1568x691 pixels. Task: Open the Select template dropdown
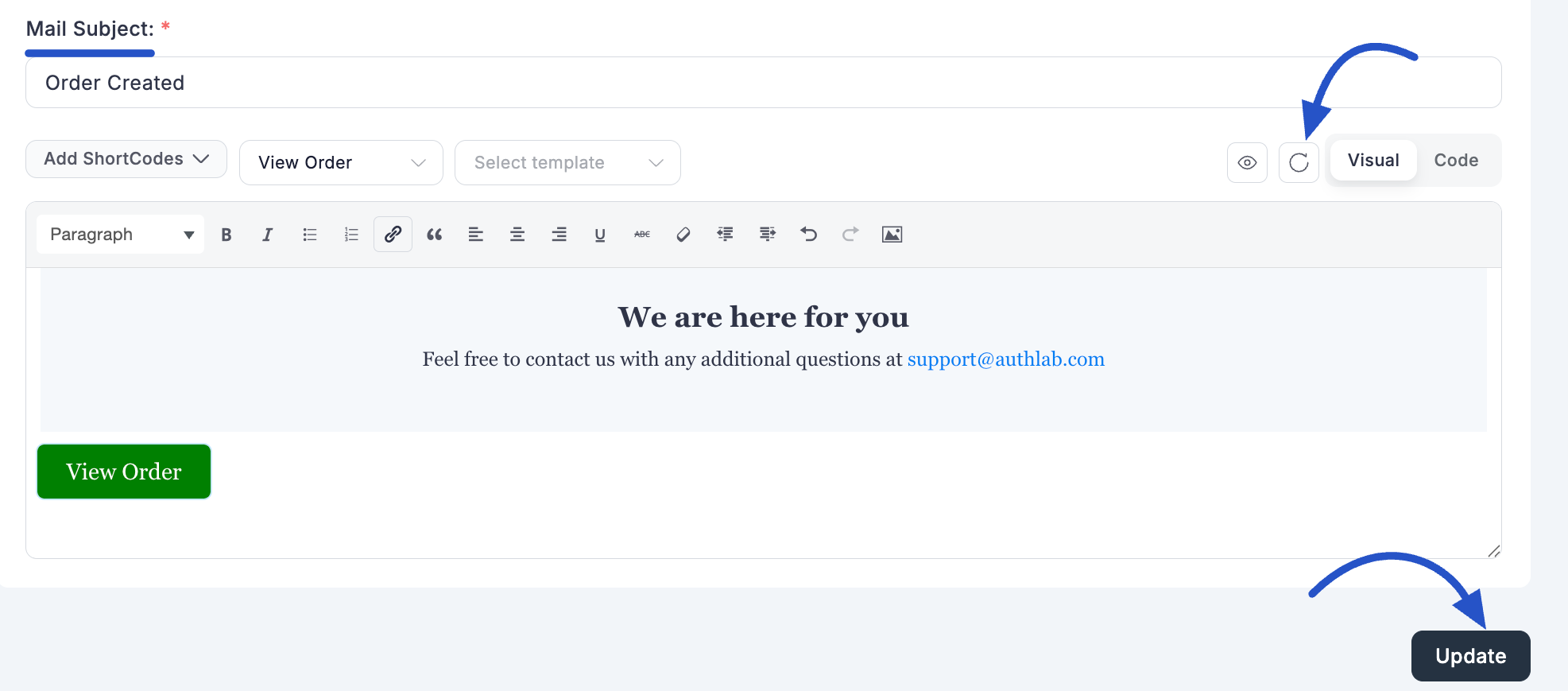tap(567, 163)
